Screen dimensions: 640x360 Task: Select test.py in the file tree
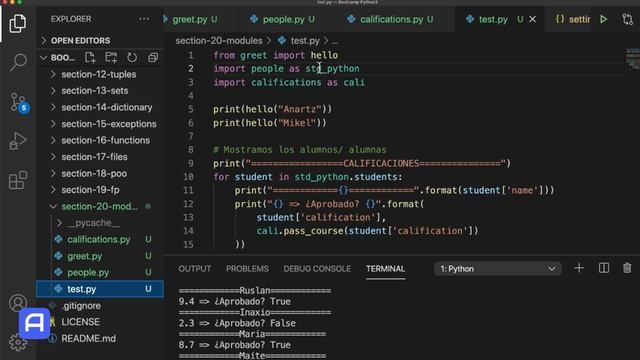coord(100,289)
